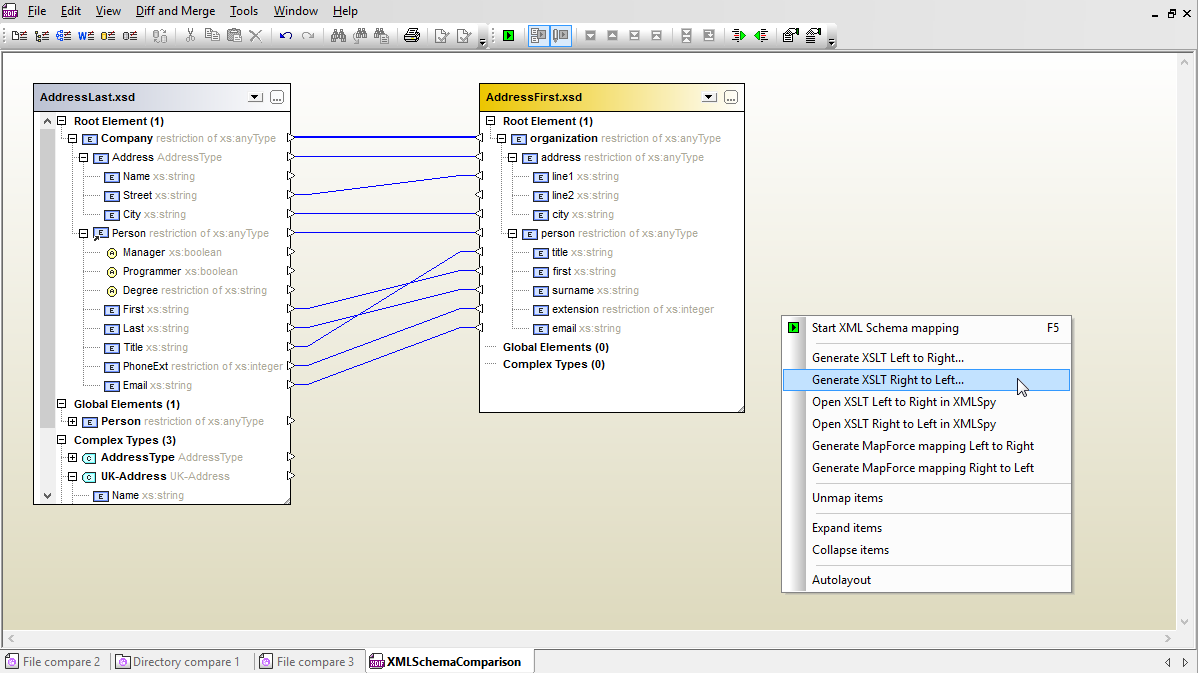Select Open XSLT Left to Right in XMLSpy
Image resolution: width=1198 pixels, height=673 pixels.
pyautogui.click(x=926, y=402)
